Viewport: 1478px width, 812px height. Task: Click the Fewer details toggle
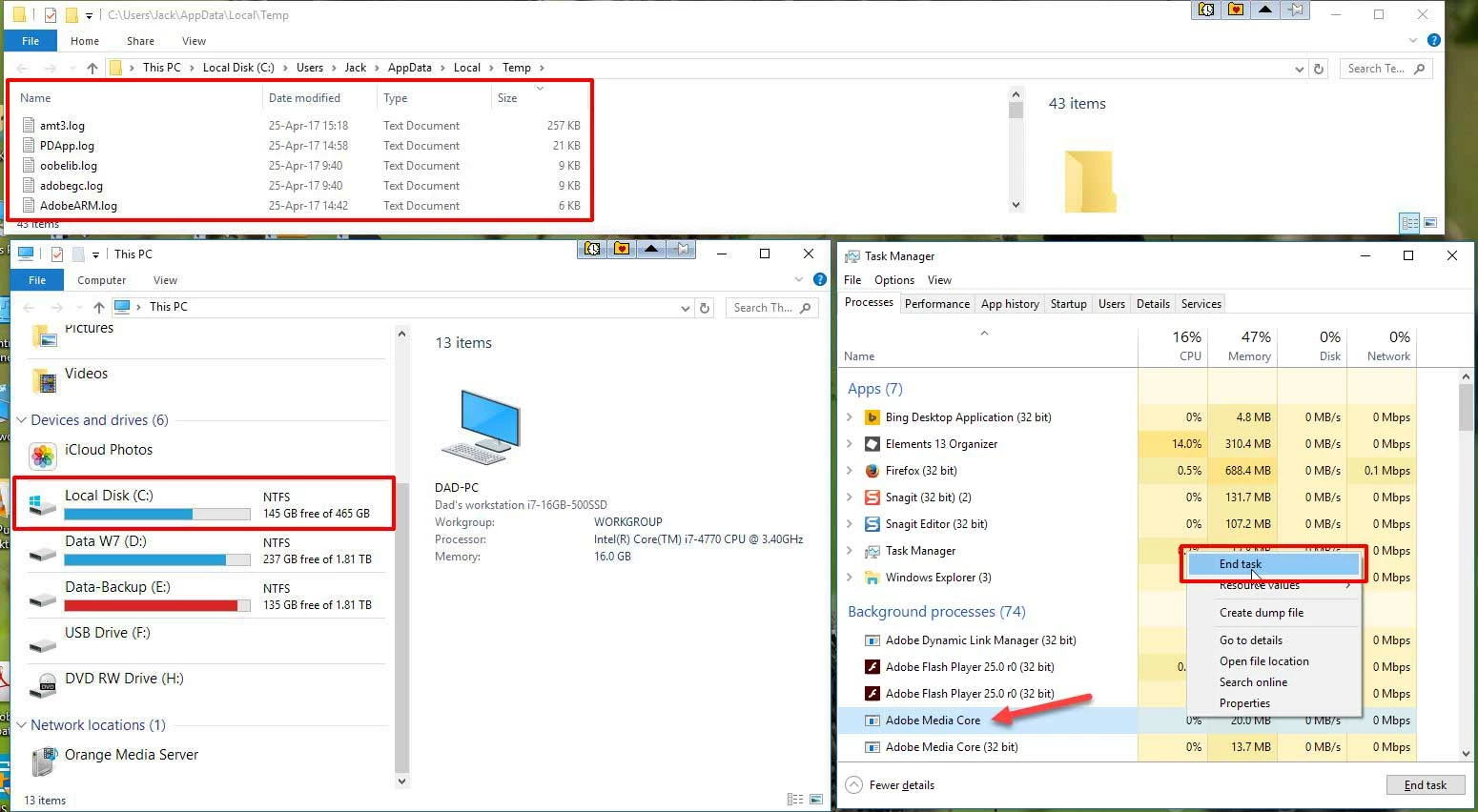[891, 785]
